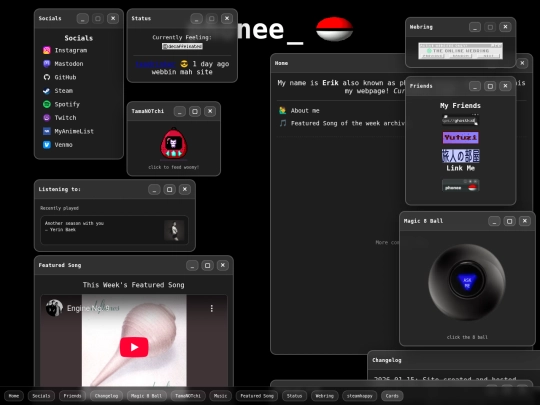Visit the Japanese kanji friend badge
The image size is (540, 405).
coord(460,156)
